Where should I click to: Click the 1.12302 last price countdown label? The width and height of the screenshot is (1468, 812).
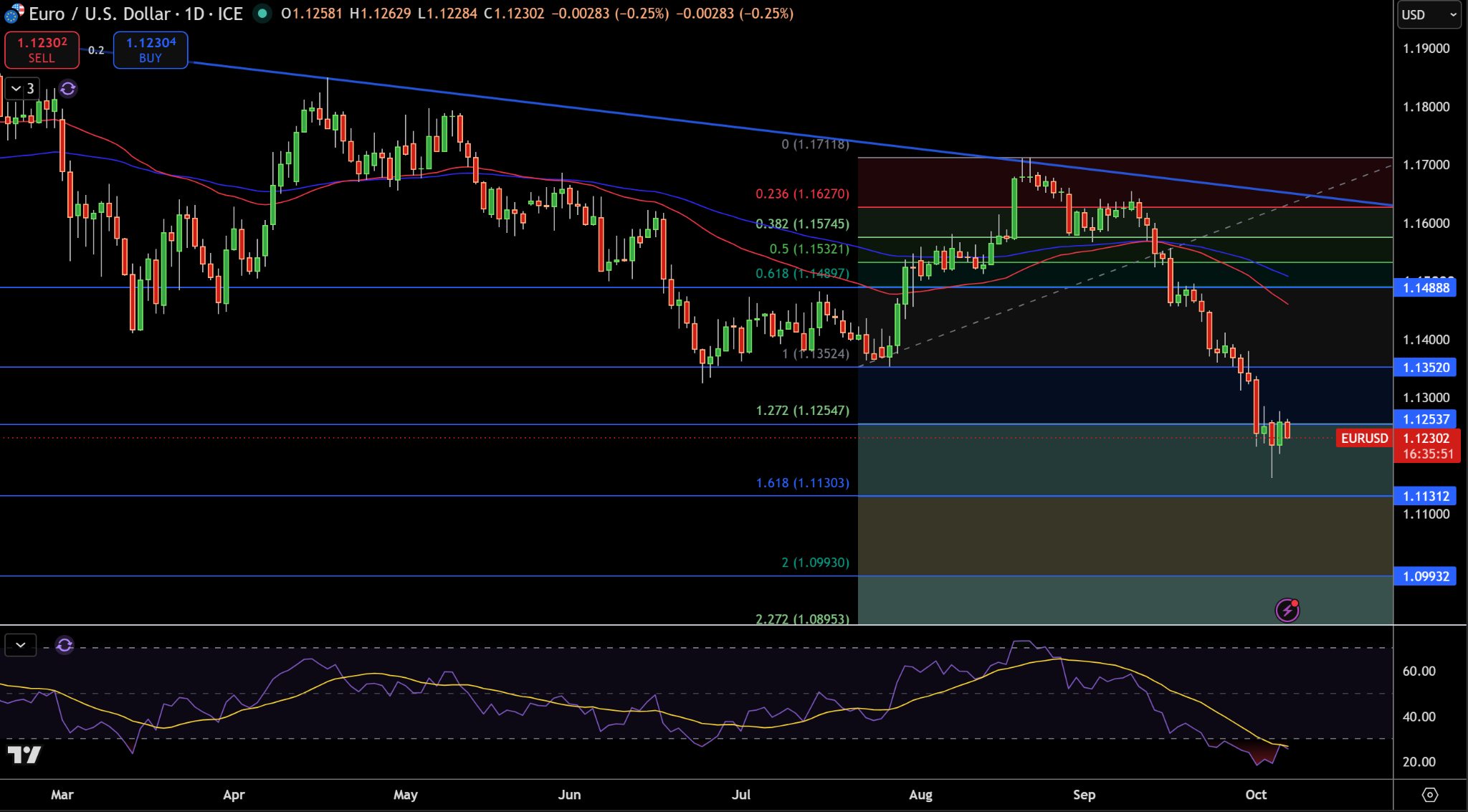(x=1427, y=446)
